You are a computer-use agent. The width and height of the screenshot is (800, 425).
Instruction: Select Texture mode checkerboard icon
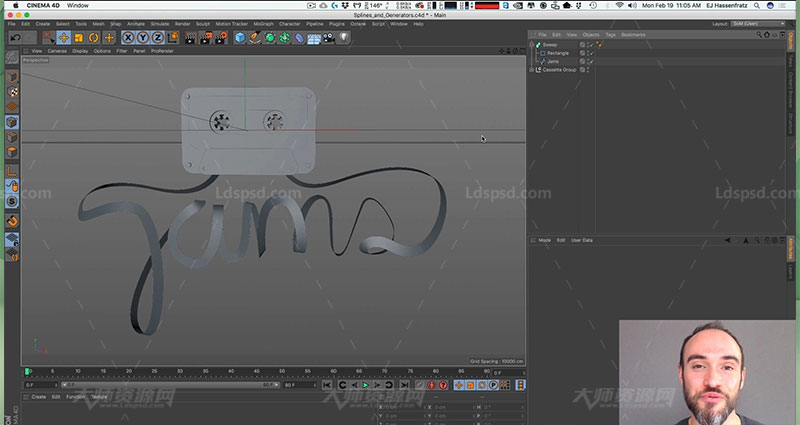(12, 92)
